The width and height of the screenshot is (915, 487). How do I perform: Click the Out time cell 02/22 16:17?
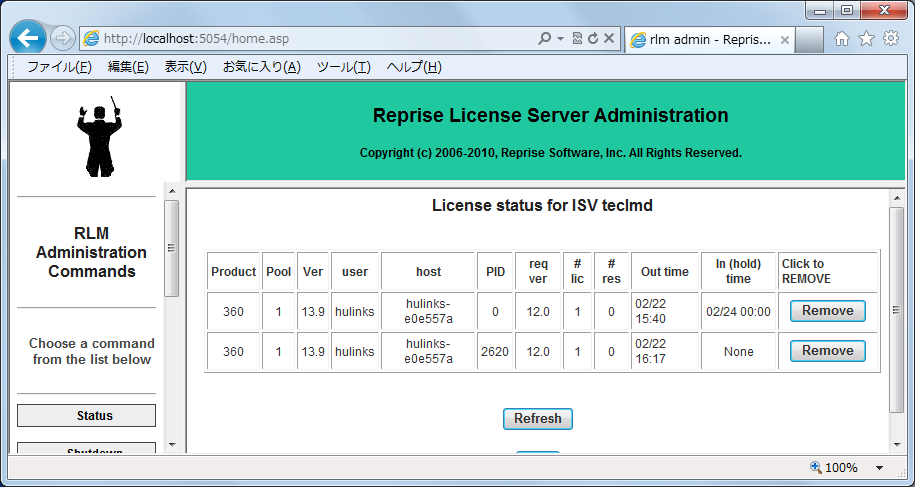(x=665, y=352)
